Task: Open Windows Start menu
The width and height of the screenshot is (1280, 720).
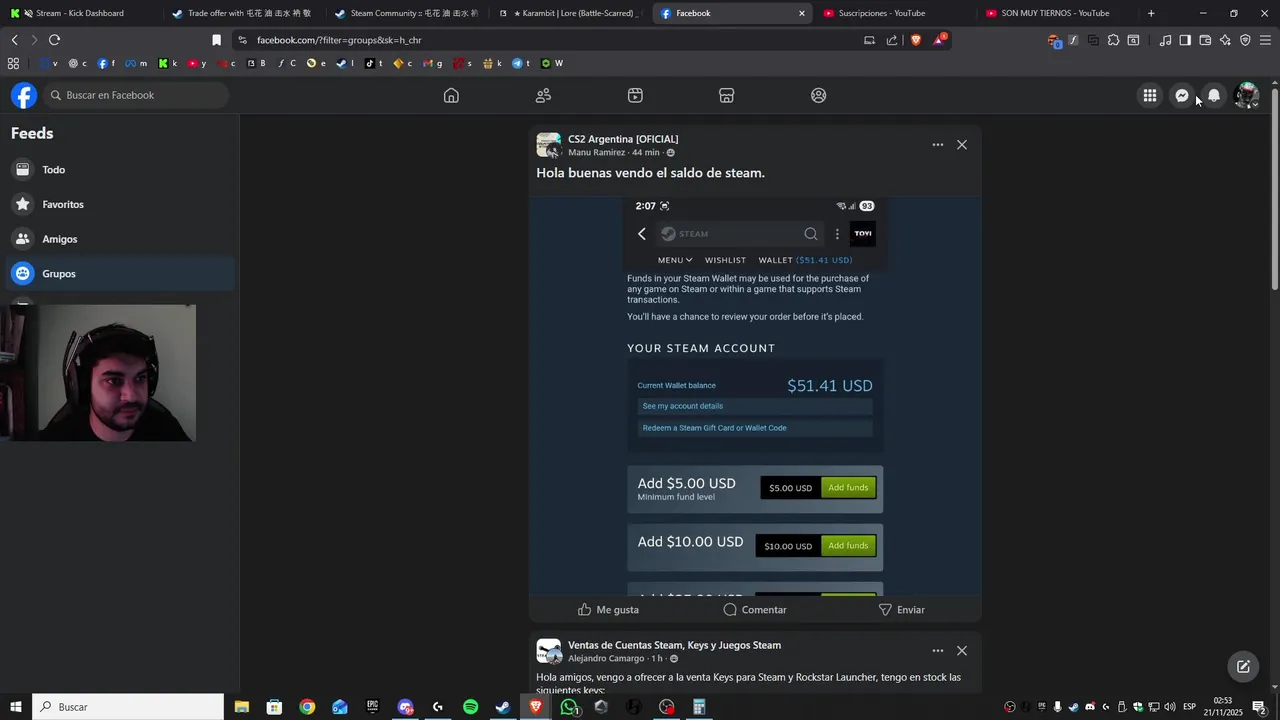Action: 15,707
